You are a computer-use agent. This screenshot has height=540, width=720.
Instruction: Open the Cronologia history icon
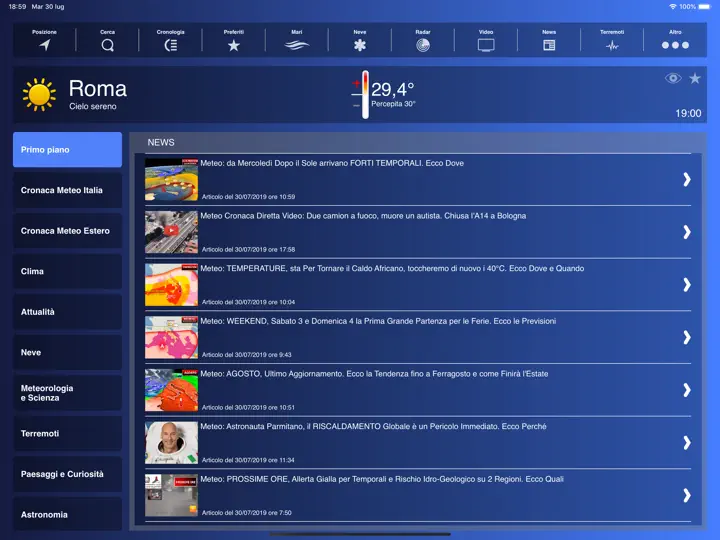pos(170,45)
